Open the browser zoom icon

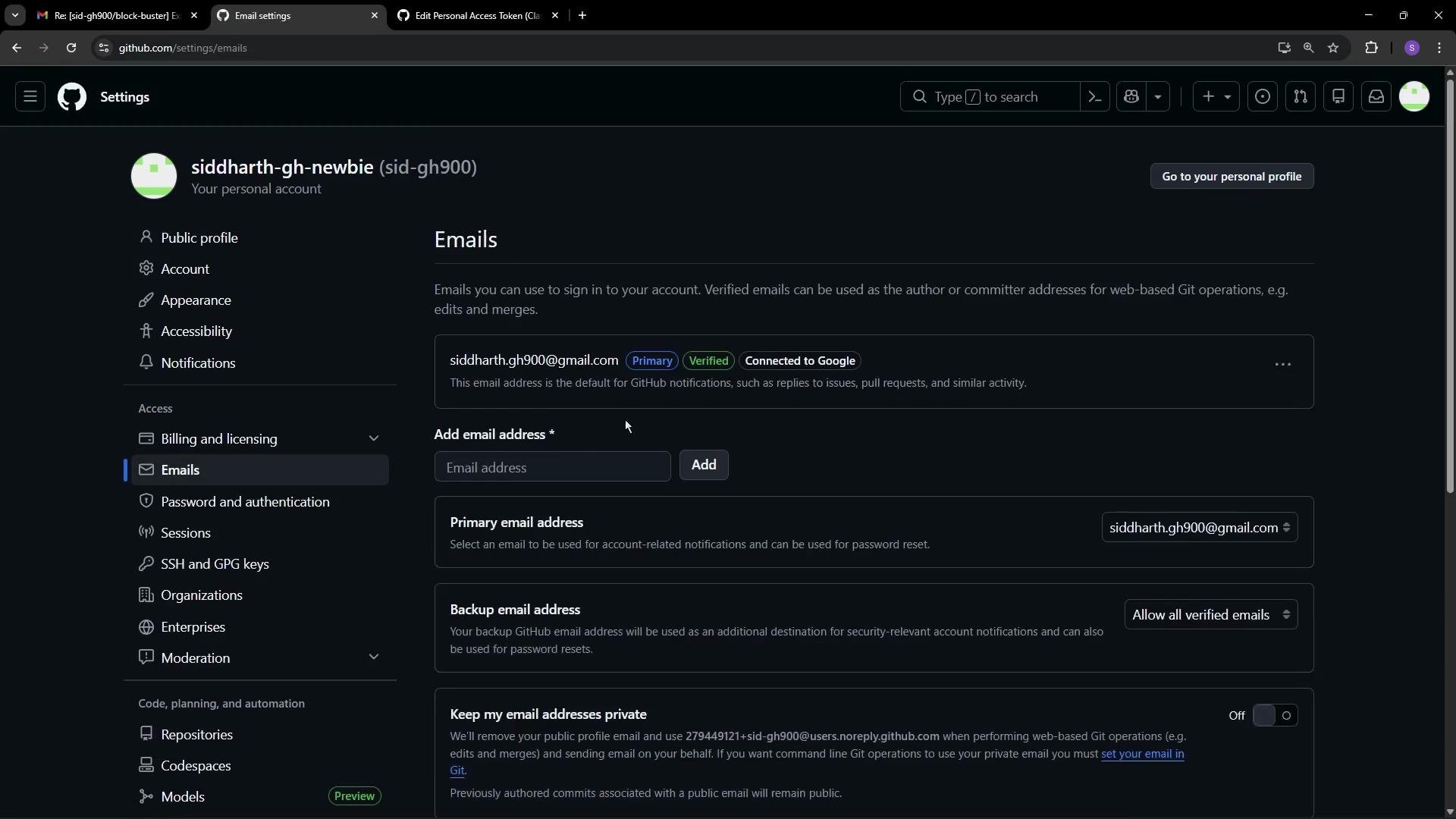click(1308, 48)
